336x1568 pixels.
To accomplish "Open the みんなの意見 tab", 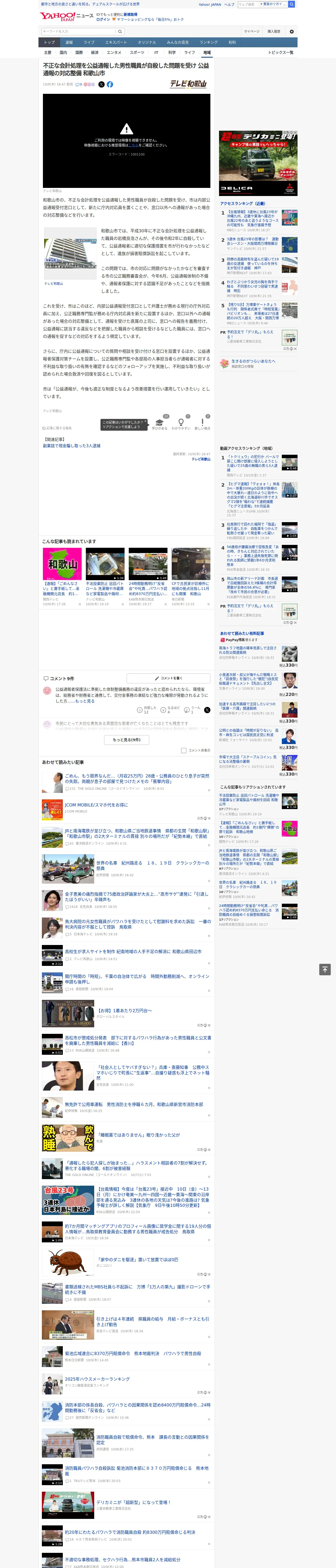I will (x=177, y=43).
